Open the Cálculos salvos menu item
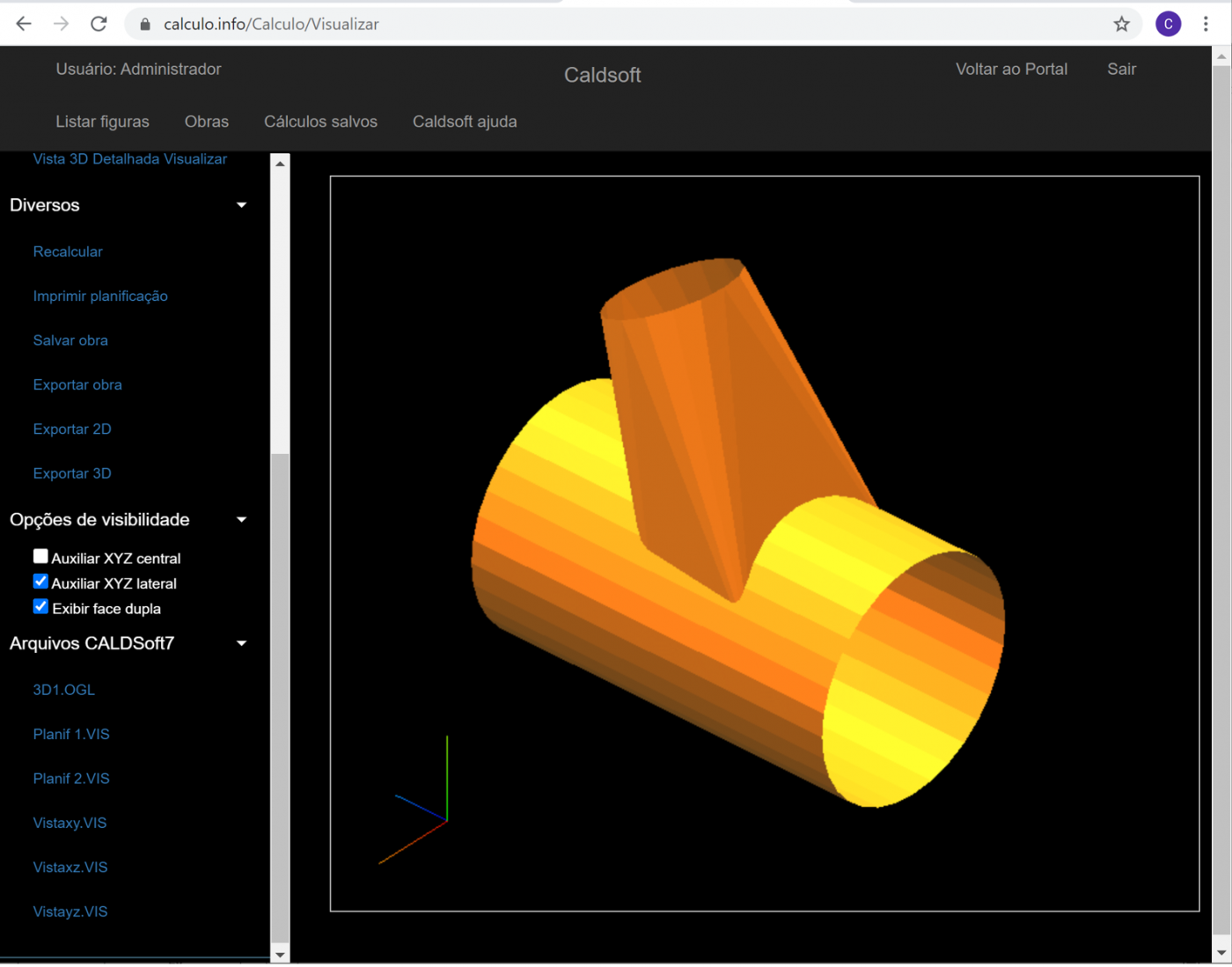 point(320,121)
